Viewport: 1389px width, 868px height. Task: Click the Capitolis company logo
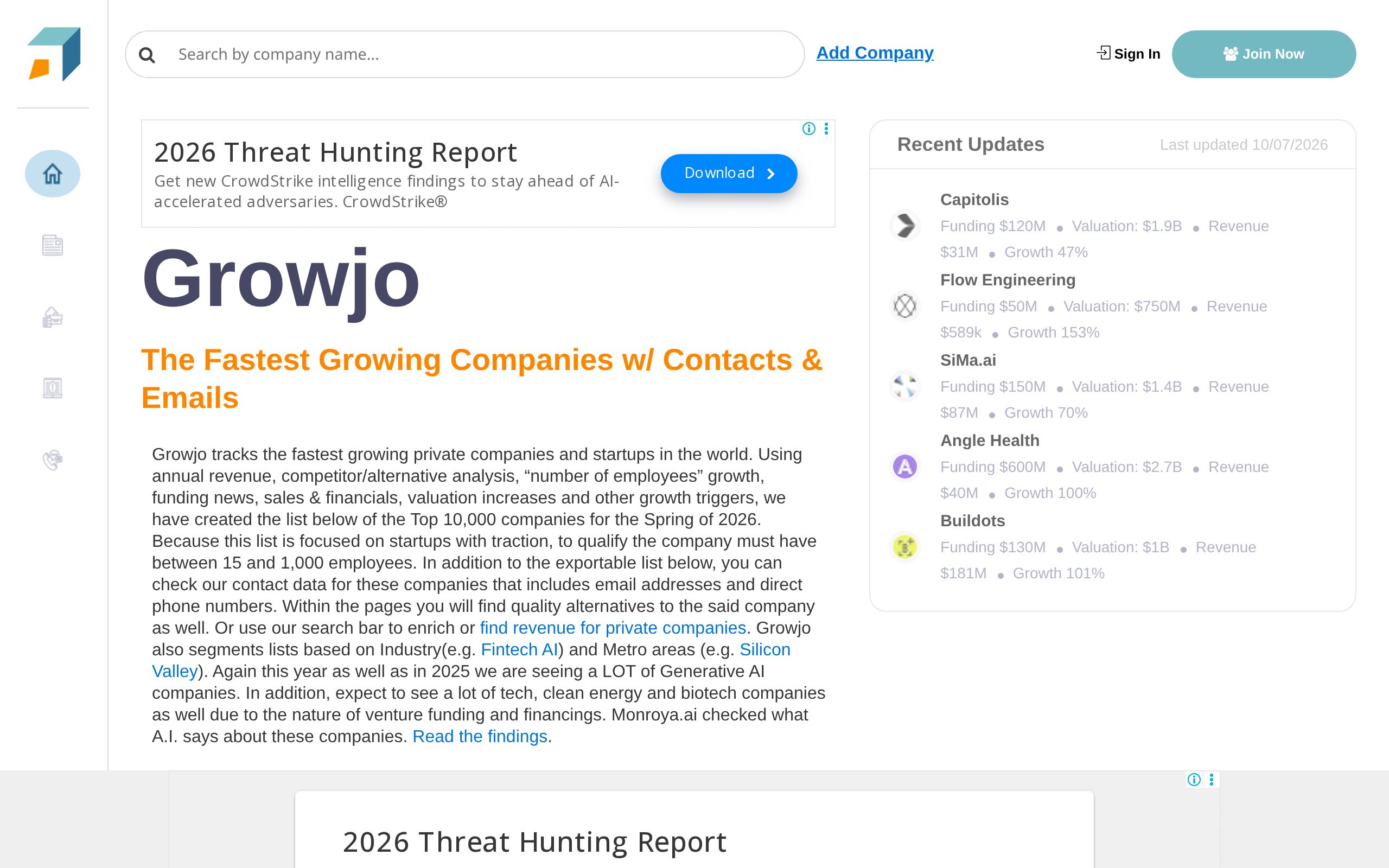pos(905,225)
